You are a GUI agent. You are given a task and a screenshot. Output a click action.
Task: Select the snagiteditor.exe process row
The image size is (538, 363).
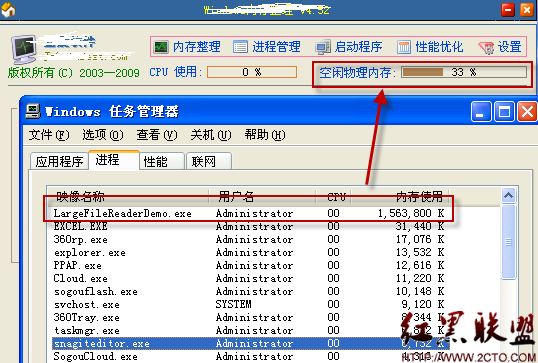249,343
